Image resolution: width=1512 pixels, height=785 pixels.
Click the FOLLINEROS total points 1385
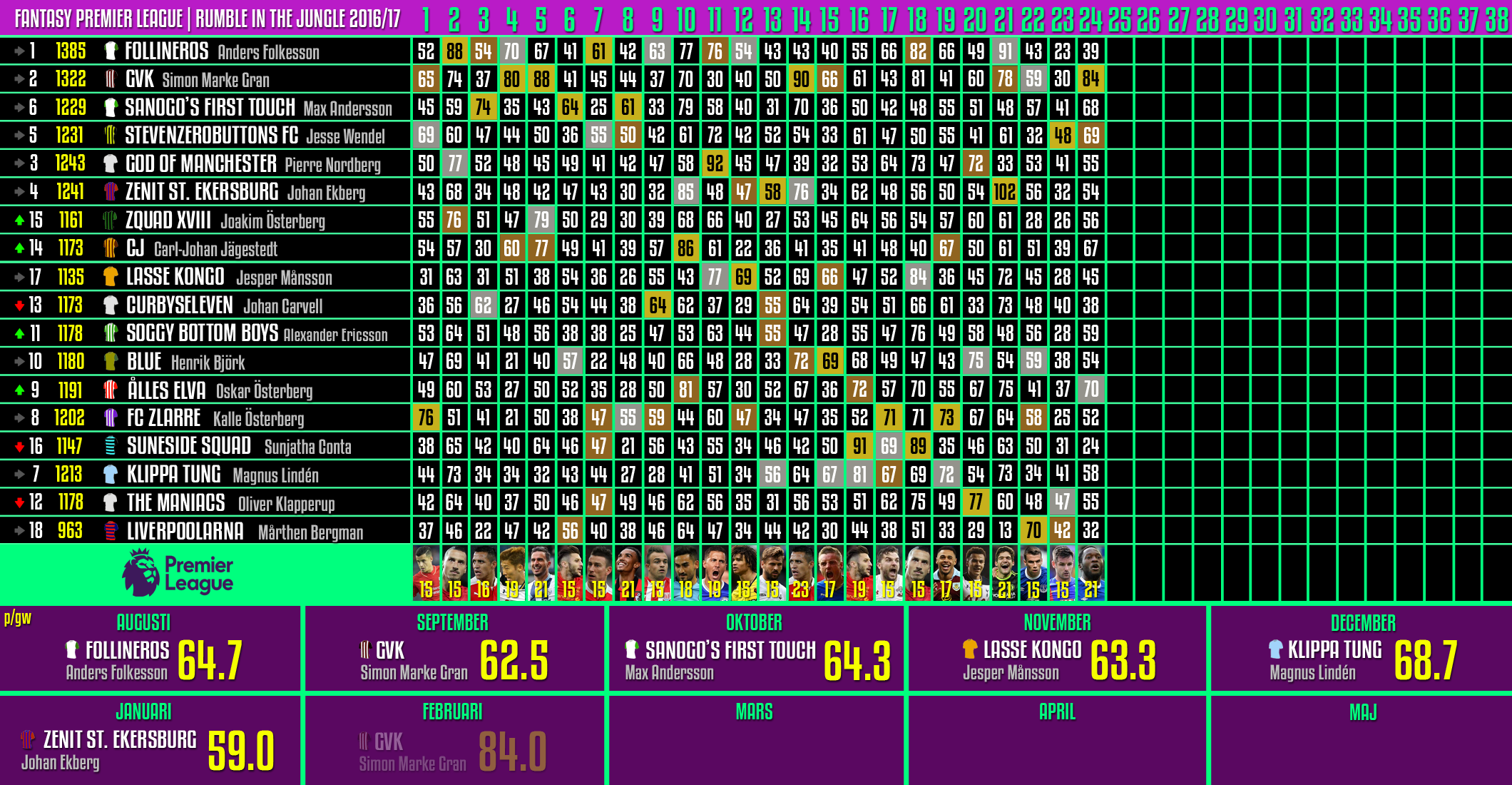coord(71,51)
